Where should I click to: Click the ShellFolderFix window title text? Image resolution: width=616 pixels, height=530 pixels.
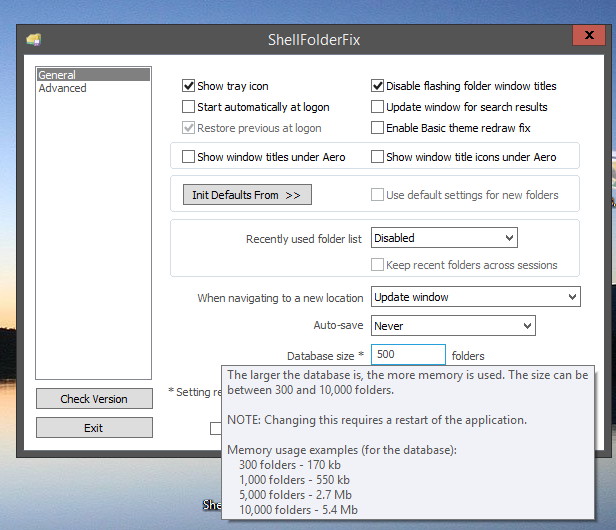(314, 40)
